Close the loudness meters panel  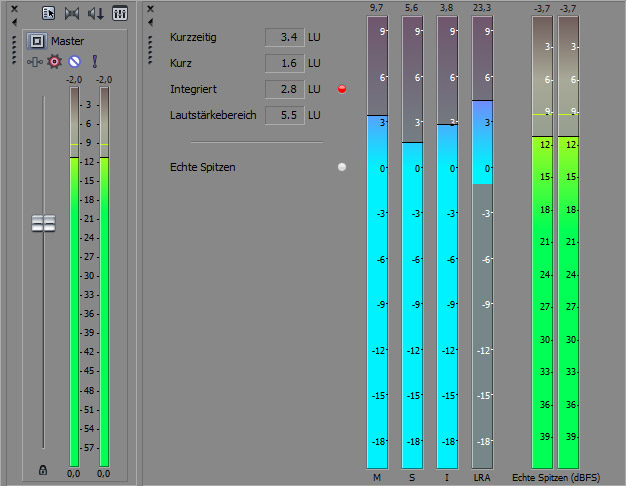point(149,8)
